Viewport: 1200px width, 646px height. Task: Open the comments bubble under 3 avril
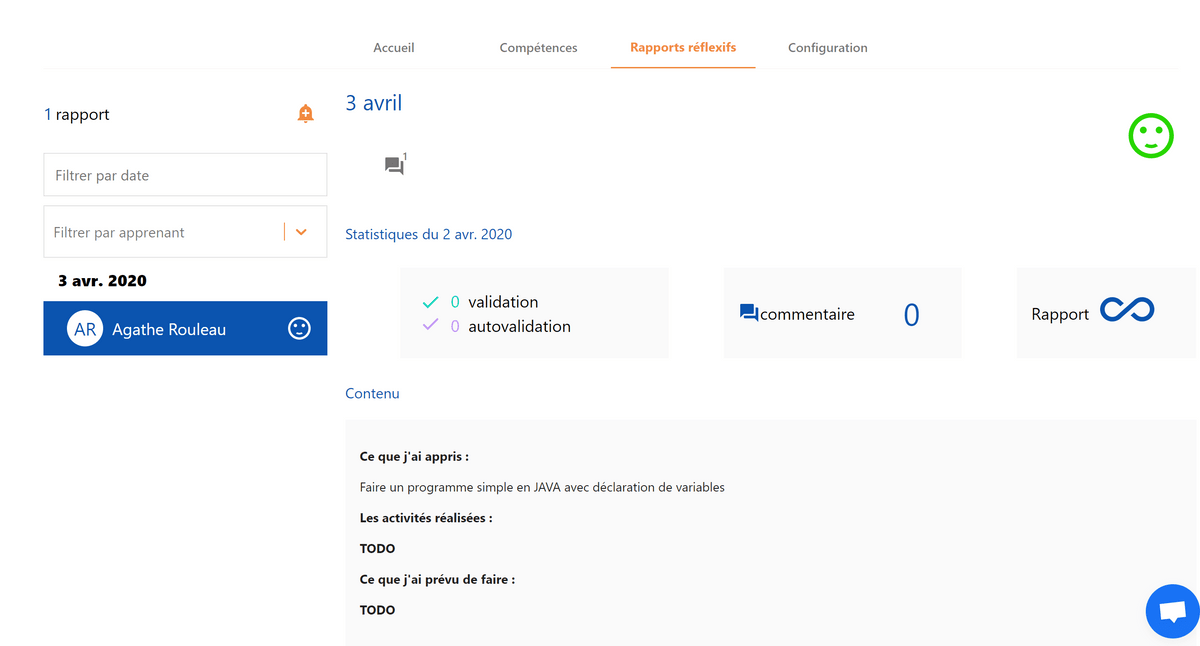[x=395, y=165]
